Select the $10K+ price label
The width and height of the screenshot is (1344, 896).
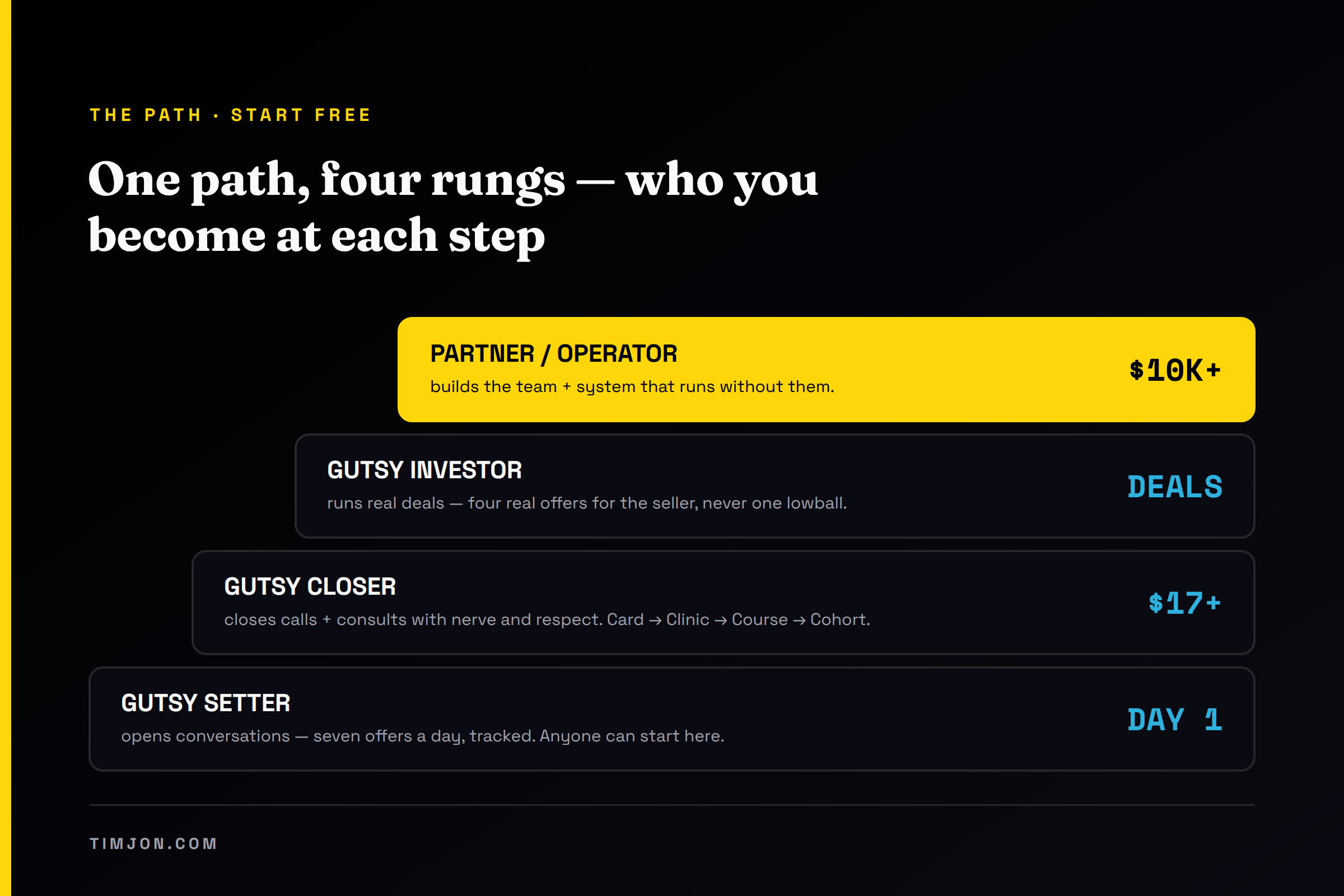1175,370
